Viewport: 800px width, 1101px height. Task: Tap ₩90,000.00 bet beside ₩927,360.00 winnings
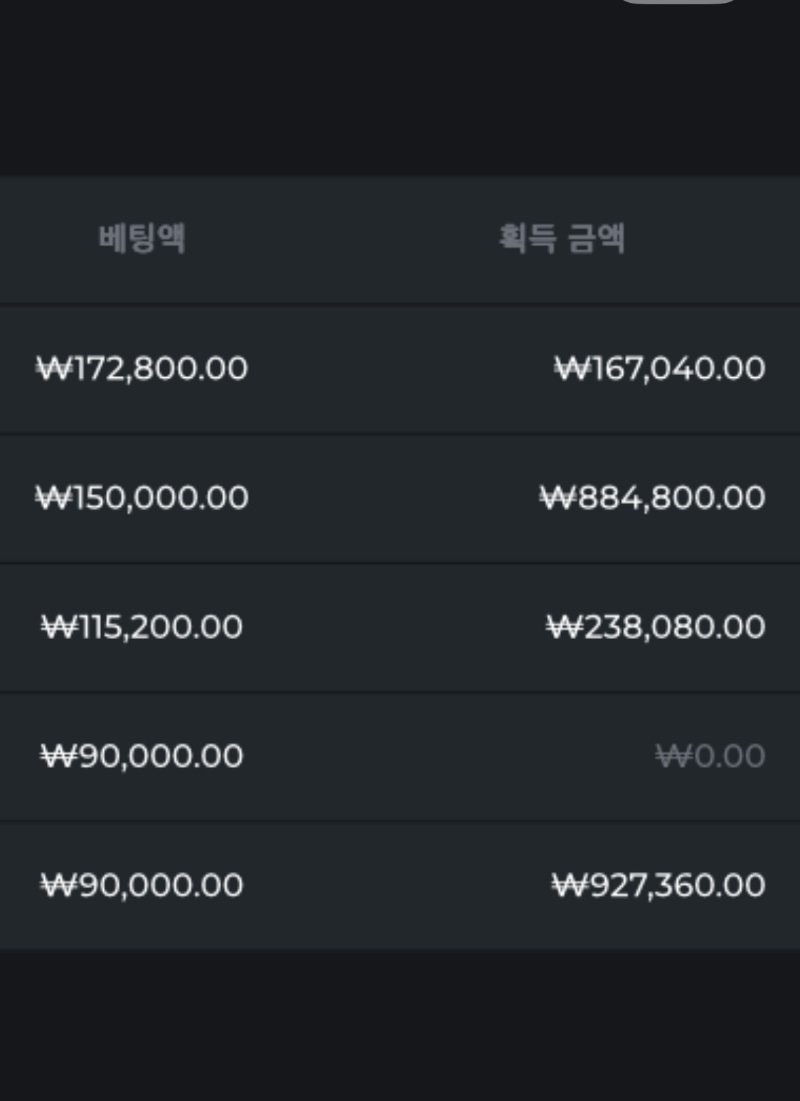pyautogui.click(x=142, y=885)
